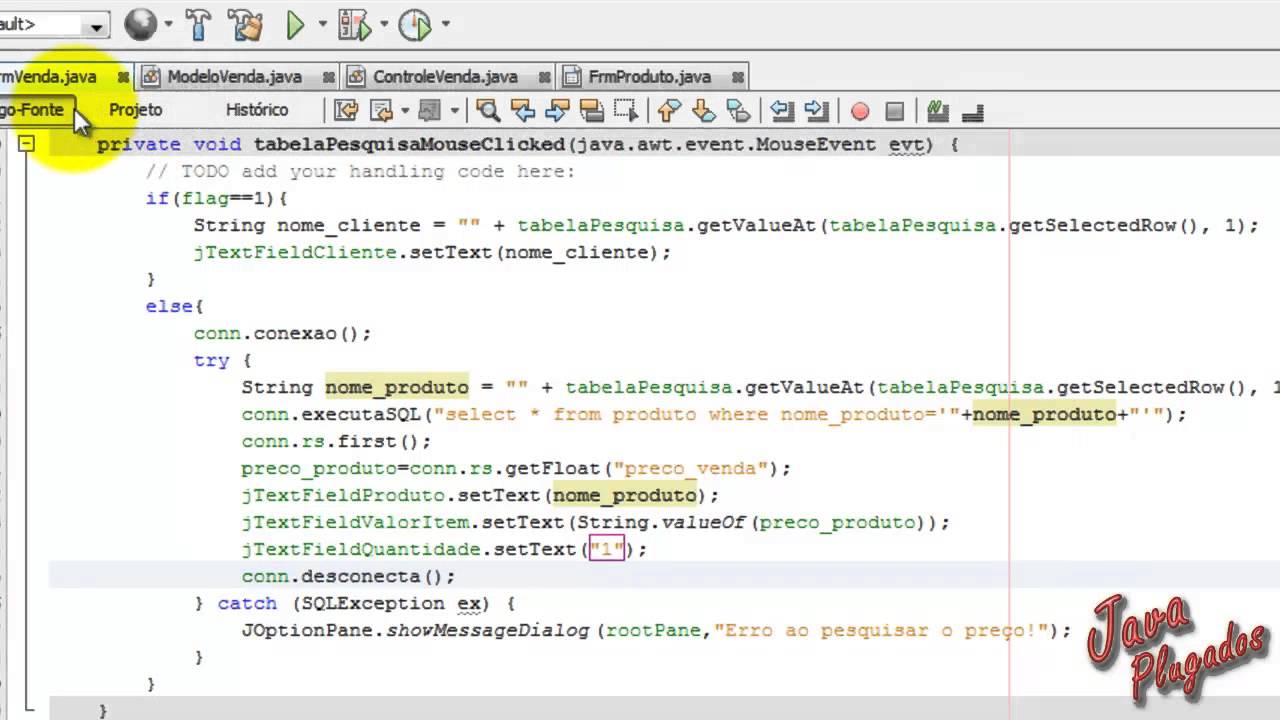Open the Profile Project dropdown arrow
1280x720 pixels.
(x=445, y=24)
